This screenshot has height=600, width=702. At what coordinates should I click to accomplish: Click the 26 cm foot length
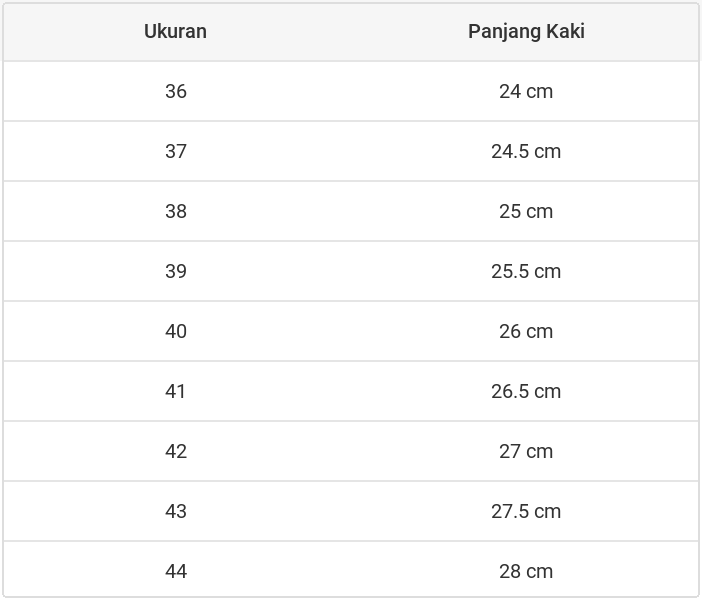coord(526,331)
